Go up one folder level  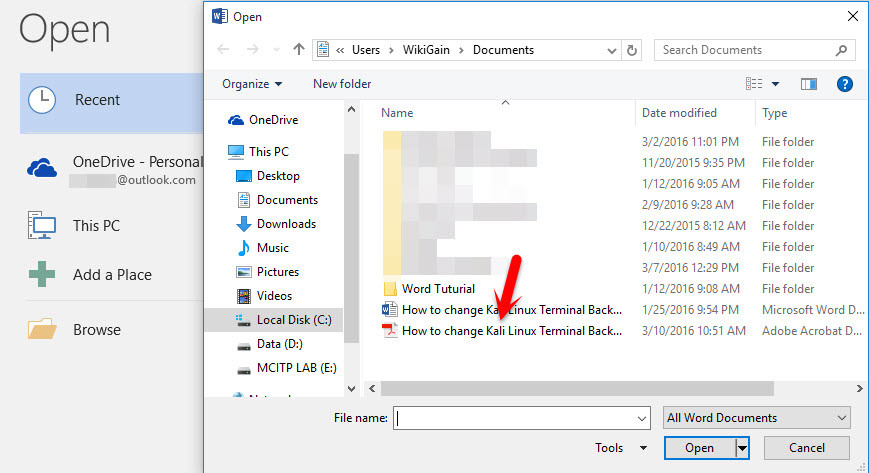point(299,49)
